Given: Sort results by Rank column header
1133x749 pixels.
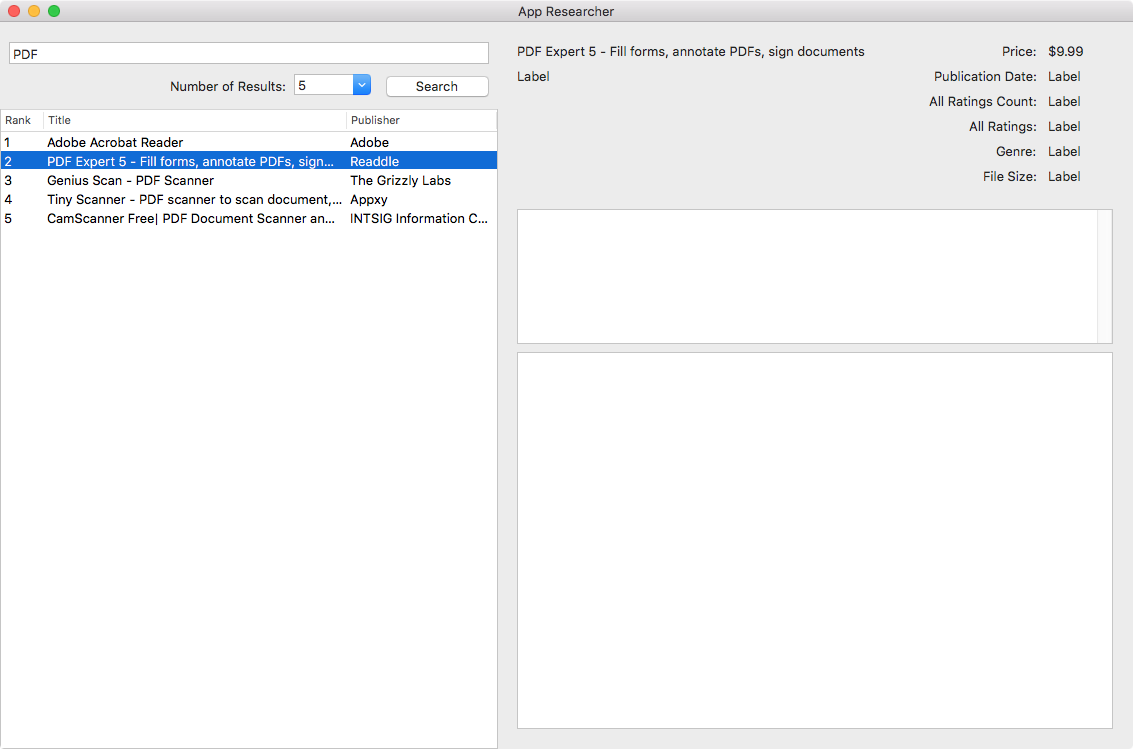Looking at the screenshot, I should pos(20,120).
